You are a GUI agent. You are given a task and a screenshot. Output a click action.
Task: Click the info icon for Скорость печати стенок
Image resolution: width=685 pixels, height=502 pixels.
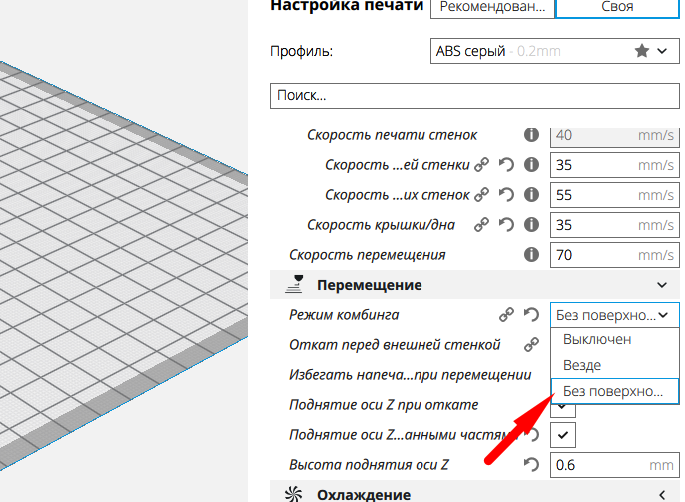click(x=531, y=135)
